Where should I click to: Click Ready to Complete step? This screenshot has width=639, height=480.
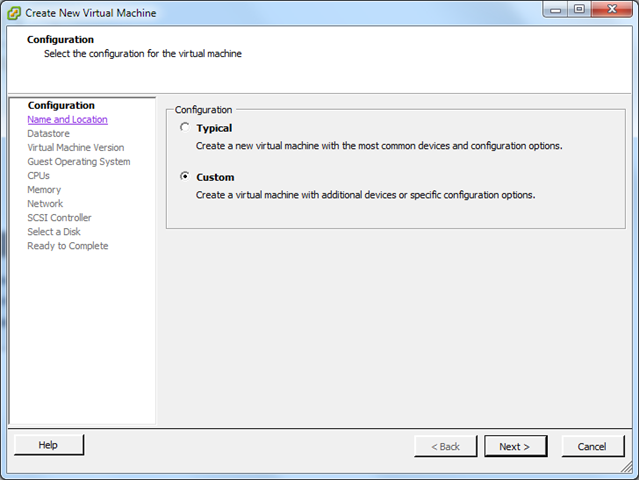[x=68, y=246]
